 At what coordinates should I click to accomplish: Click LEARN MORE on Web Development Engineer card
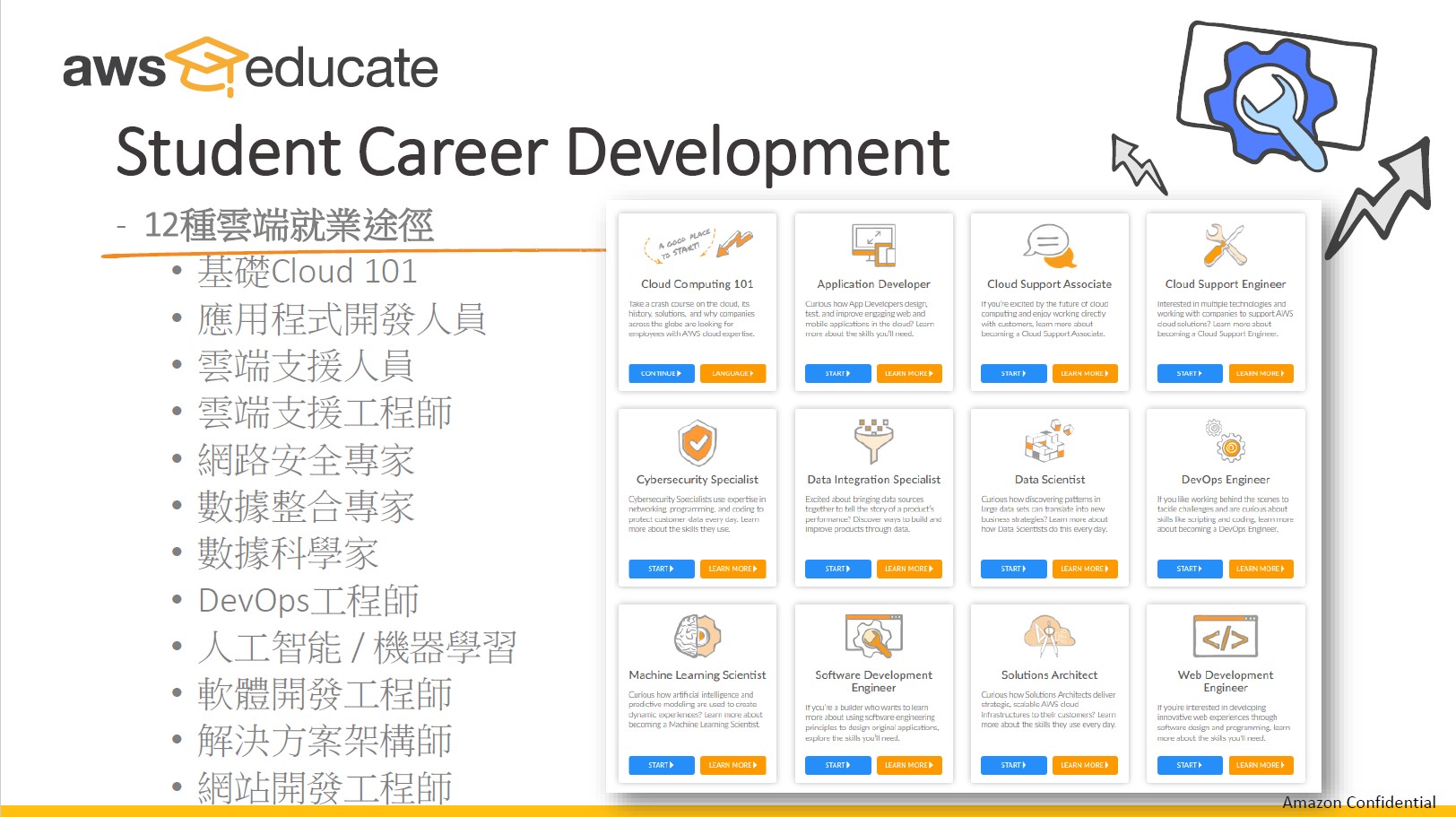[x=1260, y=765]
